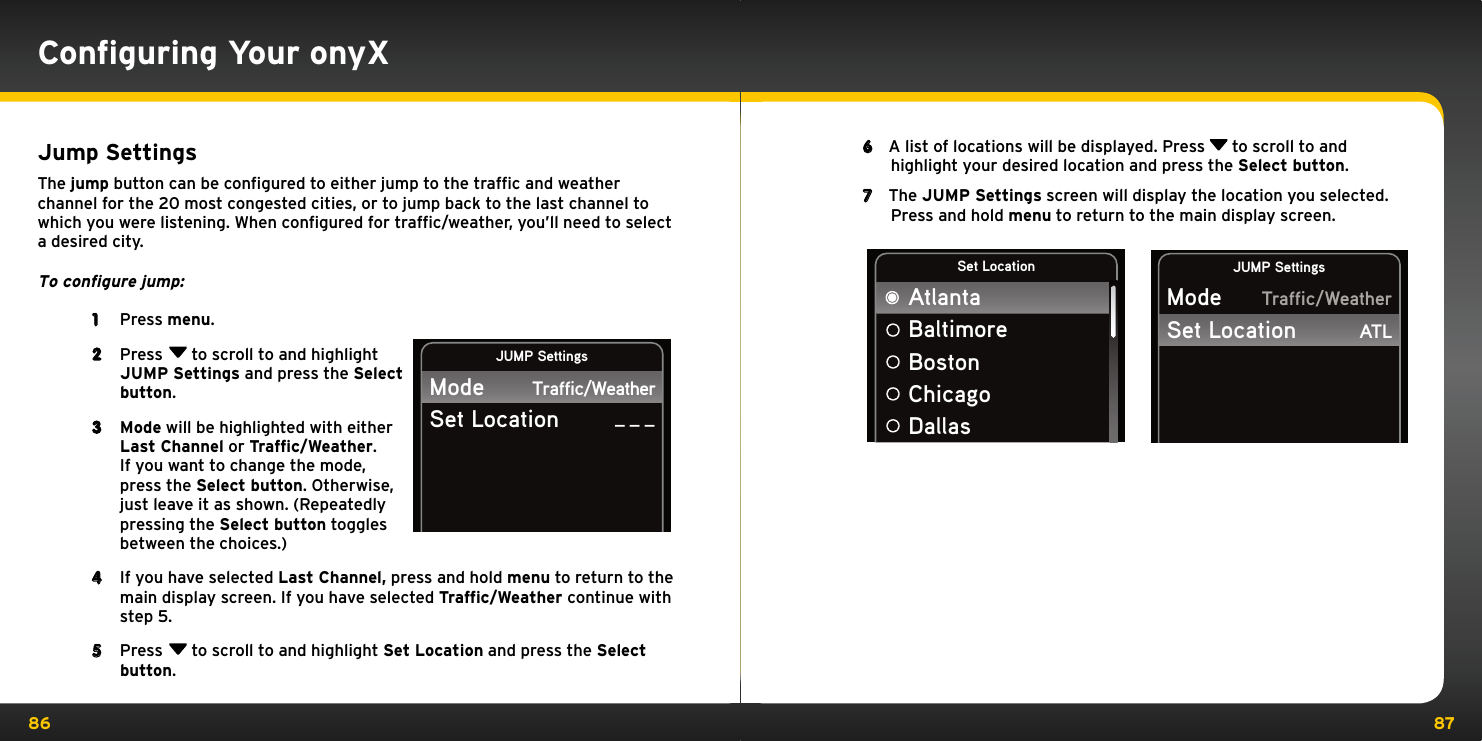Click the 'Traffic/Weather' value in left screen
This screenshot has width=1482, height=741.
coord(593,389)
